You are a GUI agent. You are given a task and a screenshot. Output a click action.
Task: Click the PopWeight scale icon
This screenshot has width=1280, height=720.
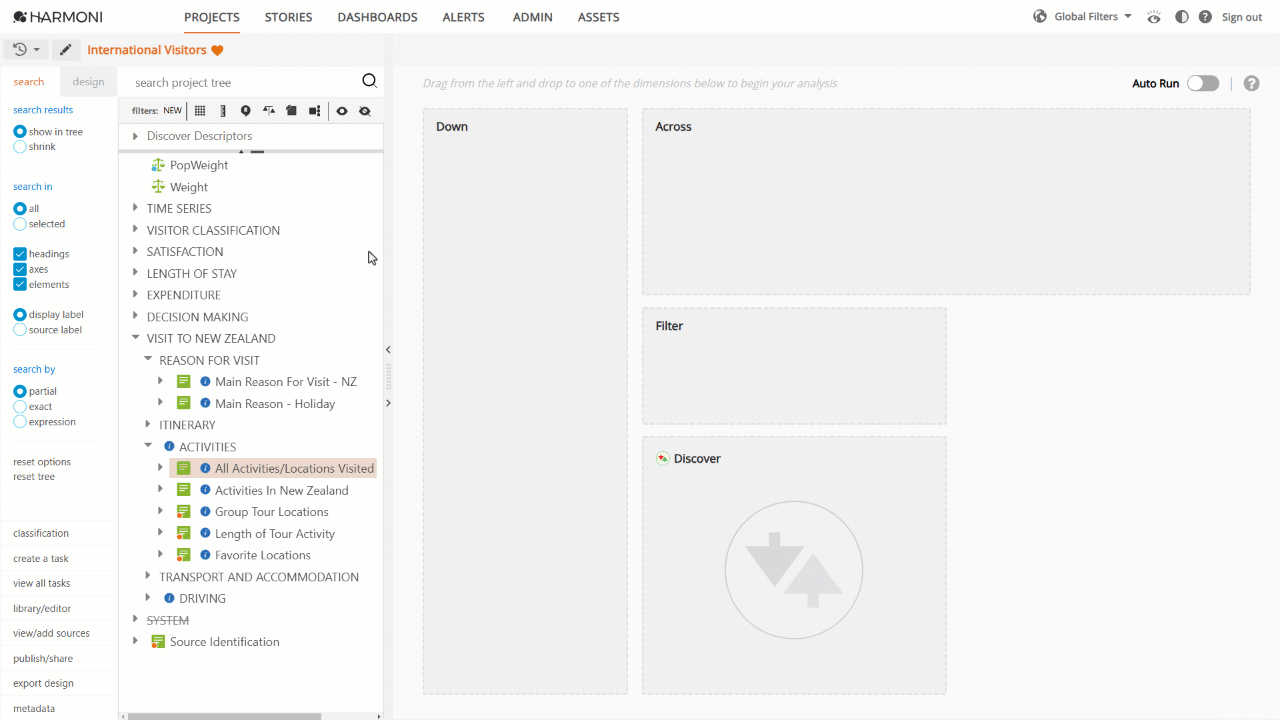pos(157,165)
